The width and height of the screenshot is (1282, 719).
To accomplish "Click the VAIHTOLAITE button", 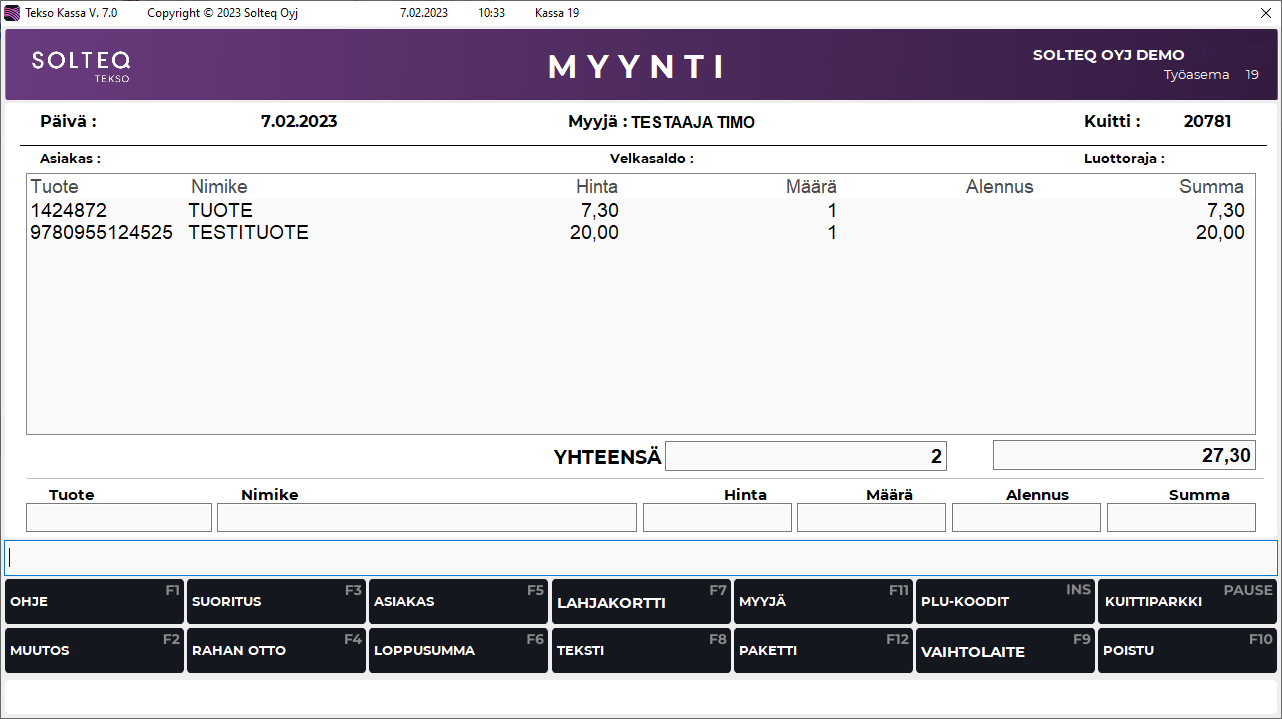I will 1004,650.
